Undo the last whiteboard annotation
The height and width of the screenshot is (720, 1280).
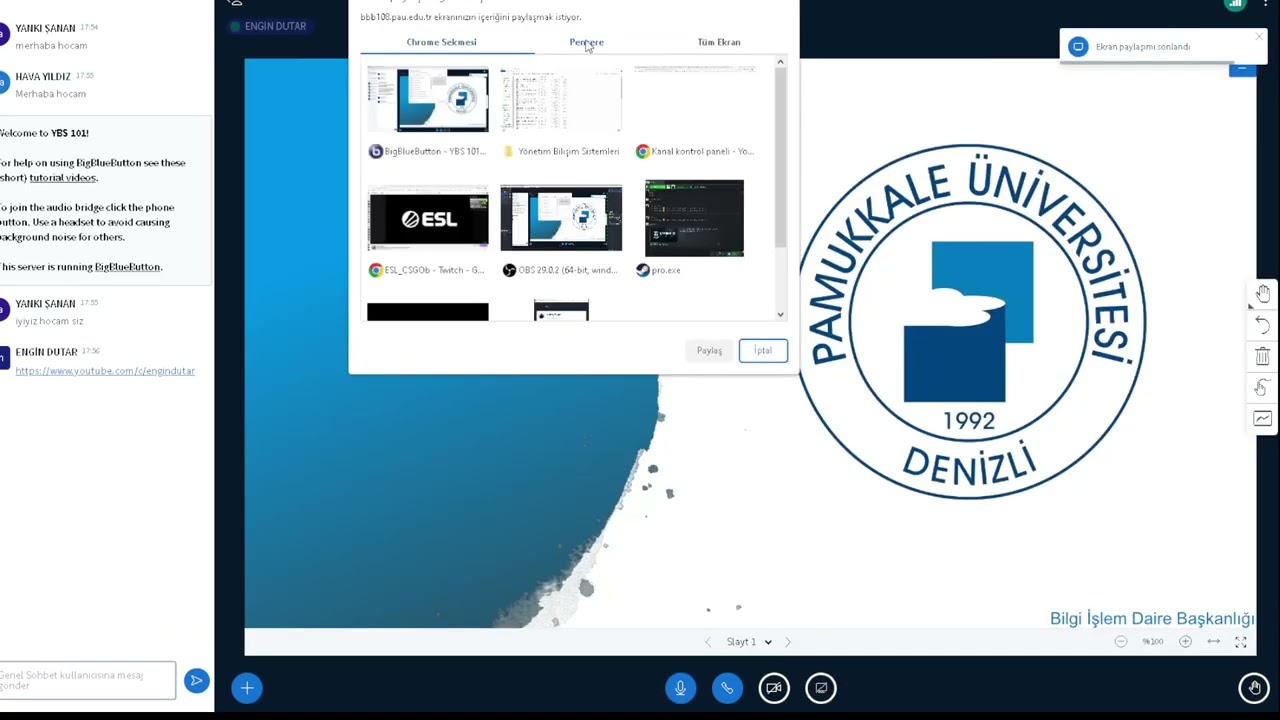(x=1263, y=325)
